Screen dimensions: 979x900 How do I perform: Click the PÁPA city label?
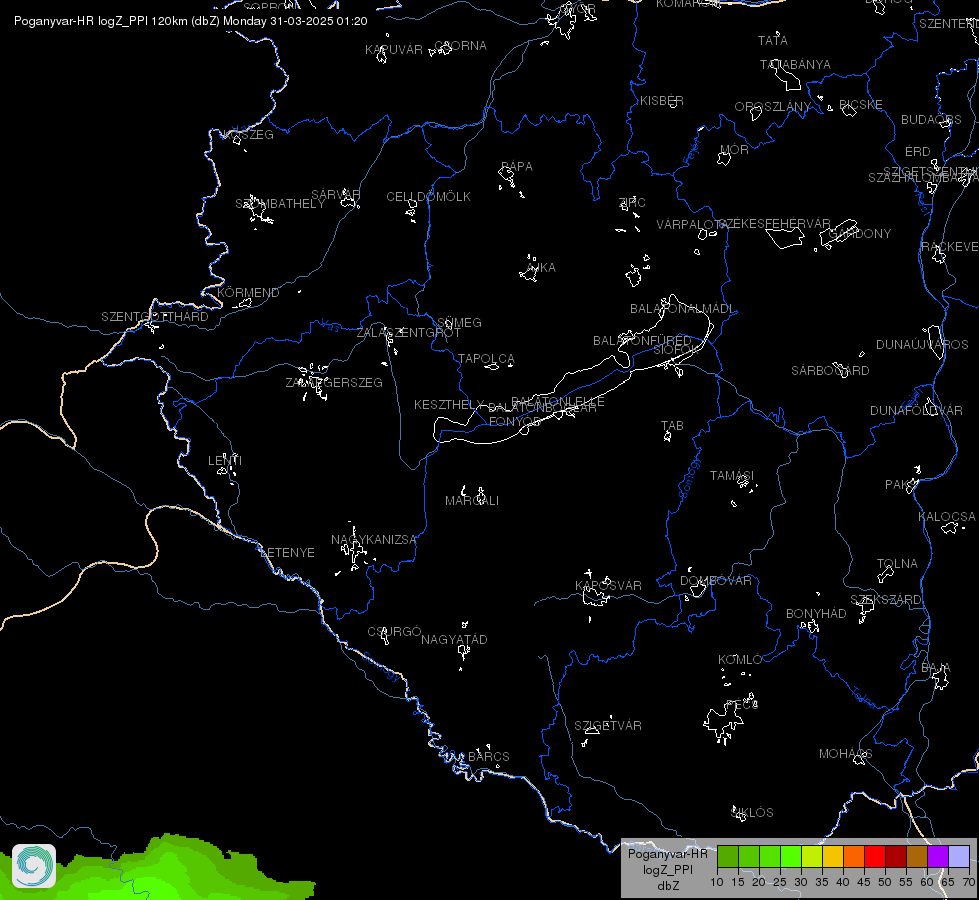(517, 167)
